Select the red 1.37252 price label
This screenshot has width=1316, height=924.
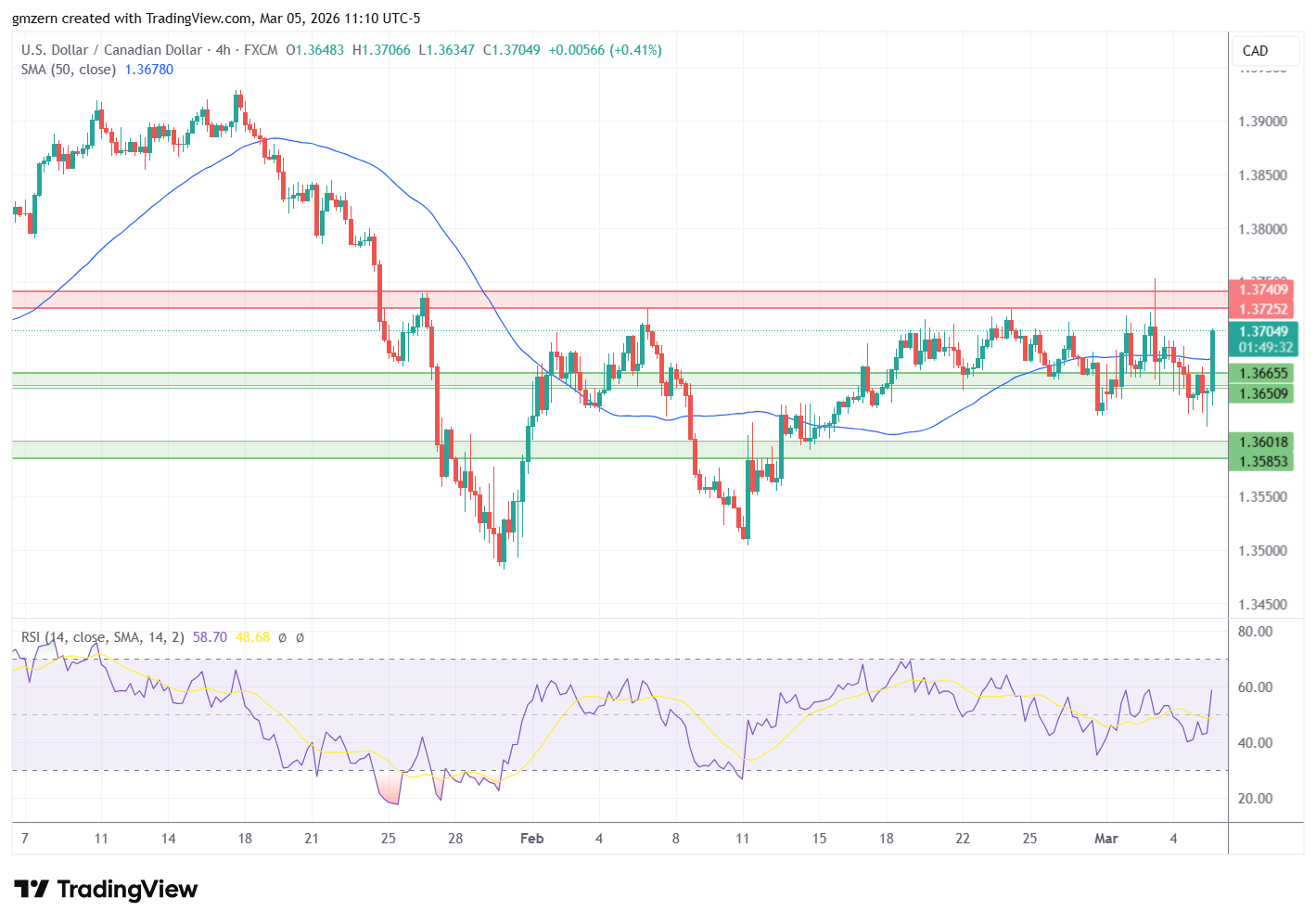point(1260,309)
